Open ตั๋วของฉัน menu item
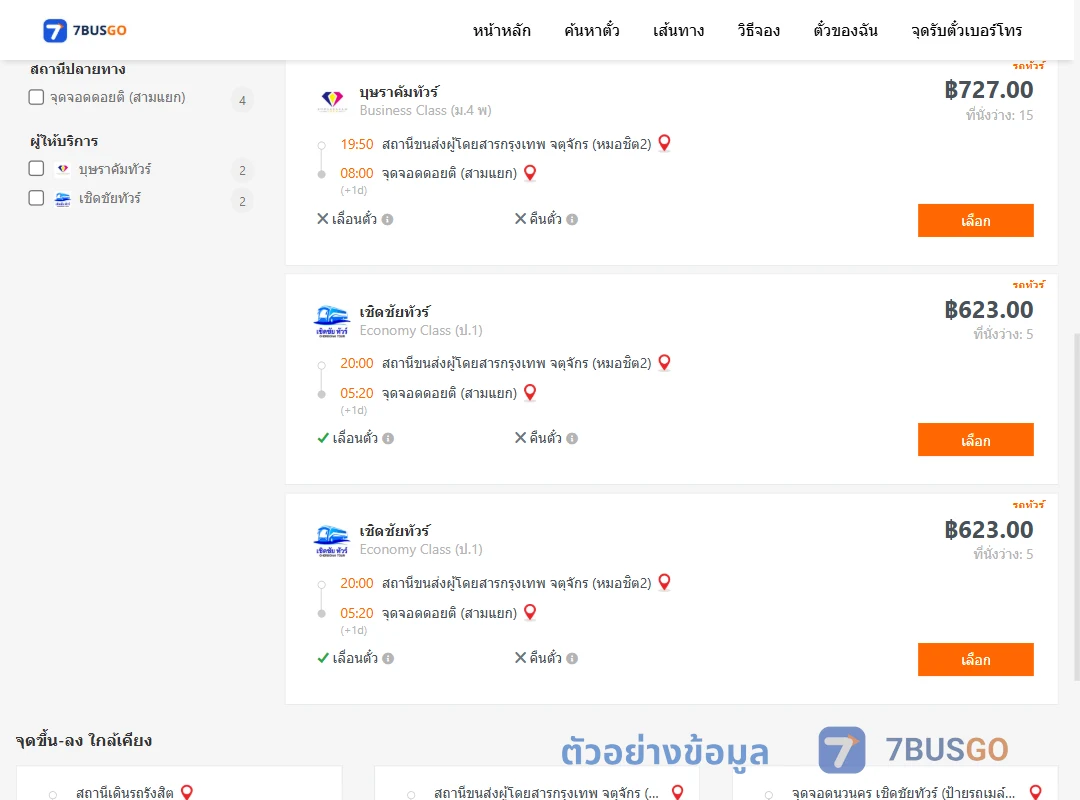The height and width of the screenshot is (800, 1080). tap(845, 30)
